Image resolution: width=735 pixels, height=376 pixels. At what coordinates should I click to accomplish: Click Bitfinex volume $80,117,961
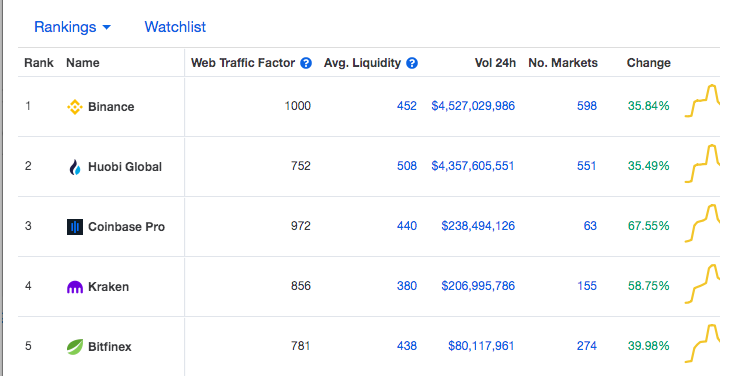coord(481,346)
